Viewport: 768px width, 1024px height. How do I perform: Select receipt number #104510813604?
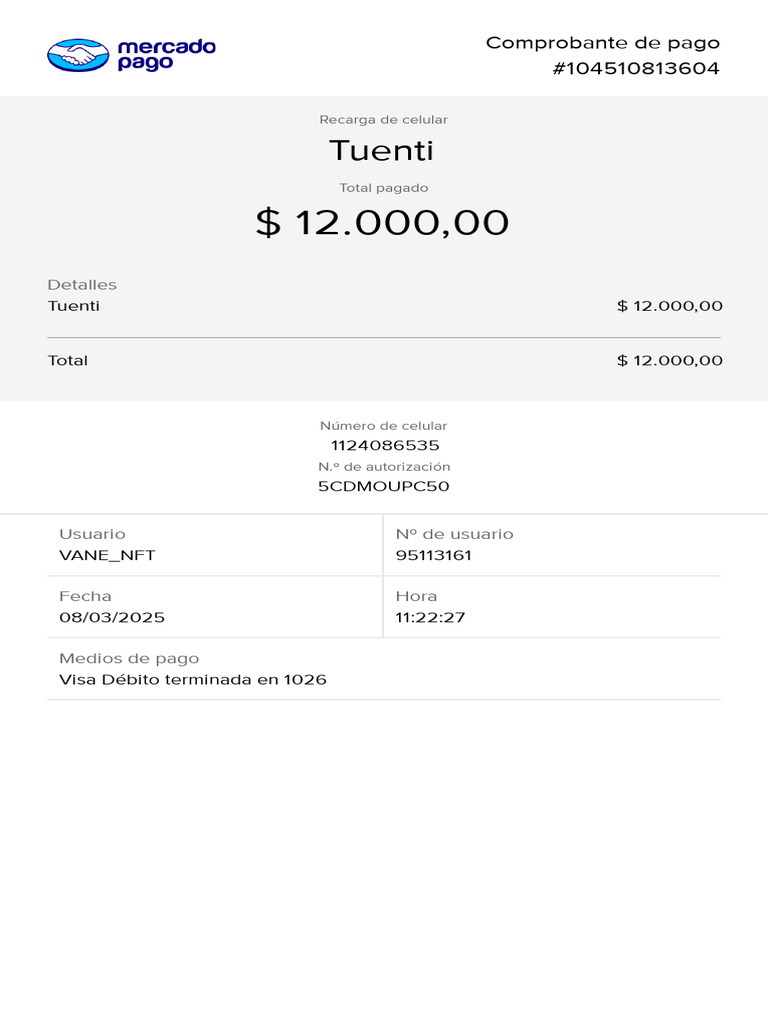click(636, 69)
